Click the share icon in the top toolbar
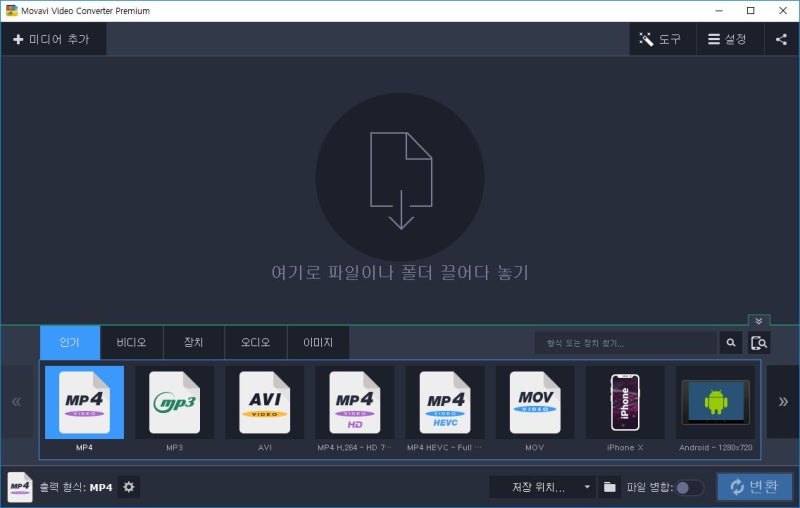Image resolution: width=800 pixels, height=508 pixels. [x=781, y=39]
